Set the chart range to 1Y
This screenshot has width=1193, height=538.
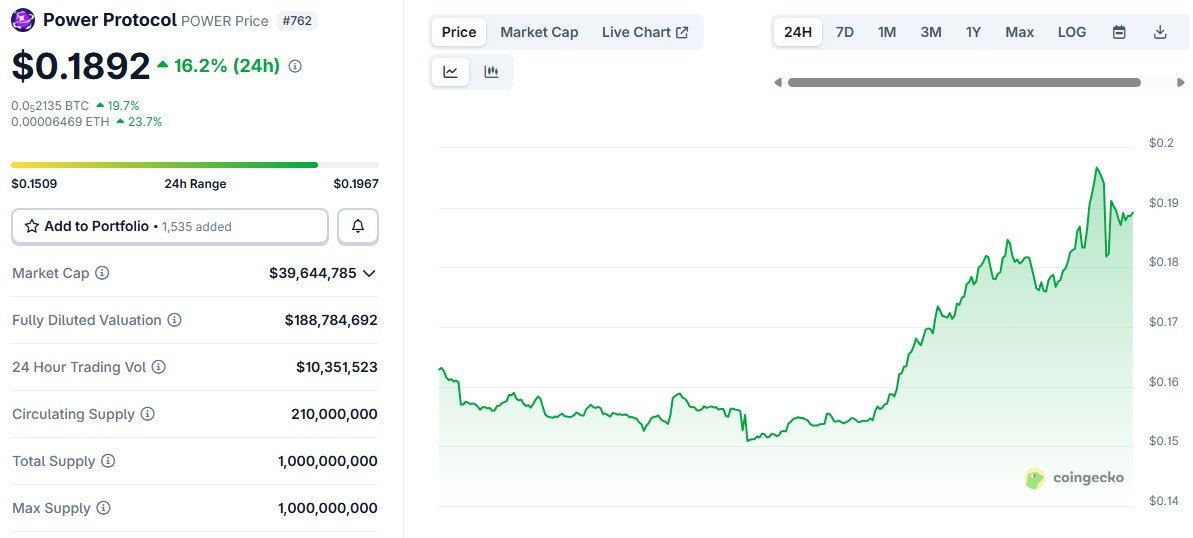click(x=973, y=32)
